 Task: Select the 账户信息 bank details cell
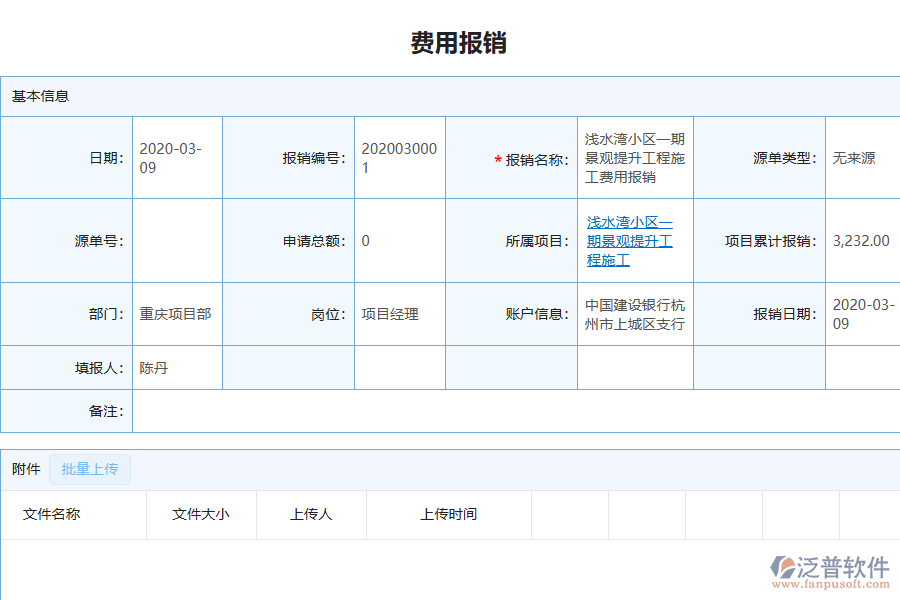pos(634,313)
